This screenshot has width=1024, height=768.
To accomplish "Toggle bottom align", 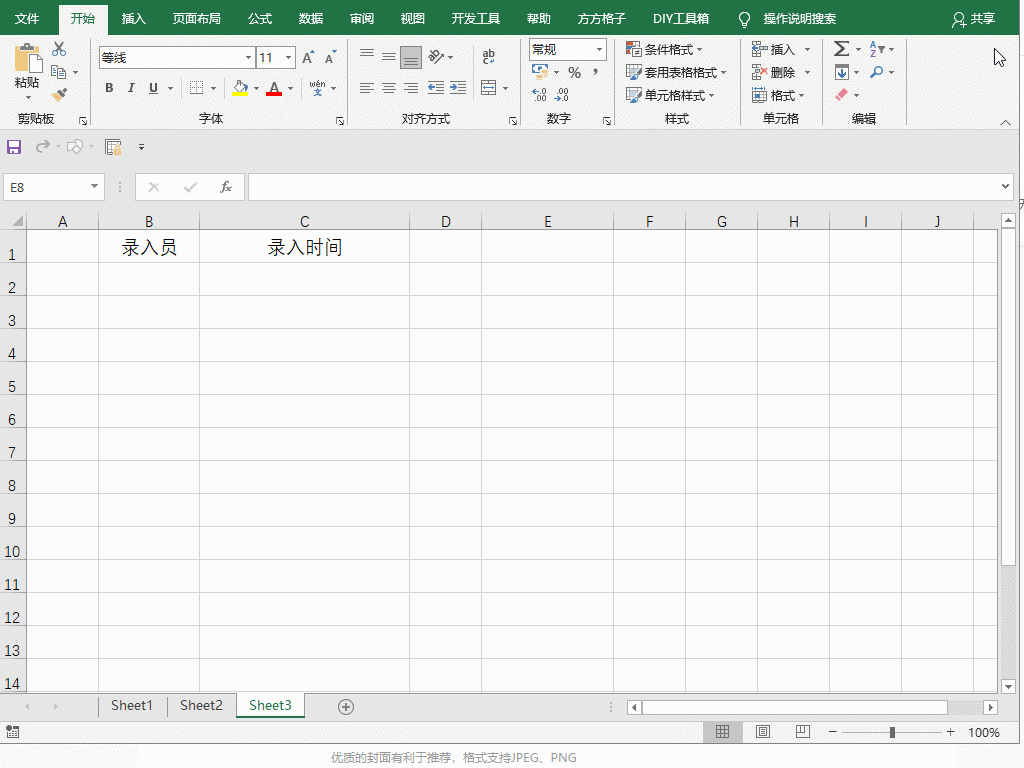I will click(x=411, y=57).
